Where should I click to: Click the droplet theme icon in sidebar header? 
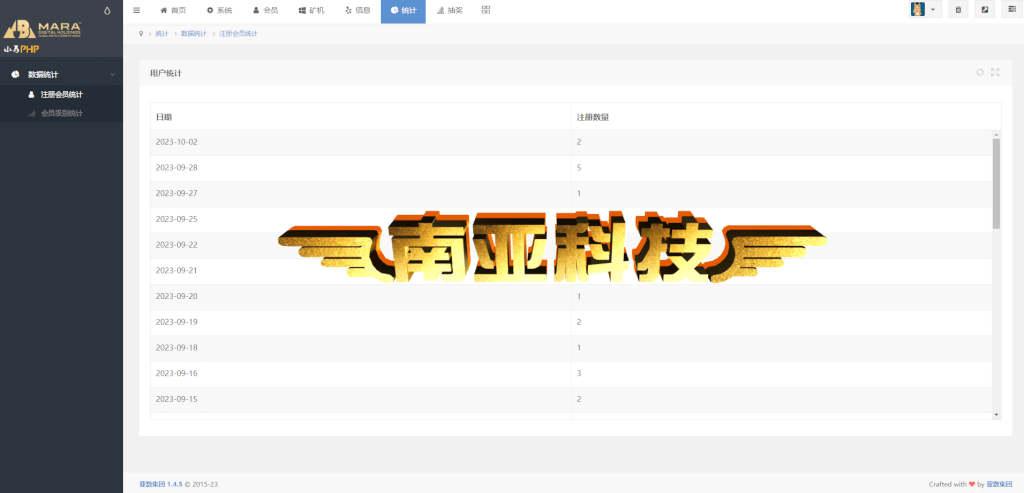(107, 10)
